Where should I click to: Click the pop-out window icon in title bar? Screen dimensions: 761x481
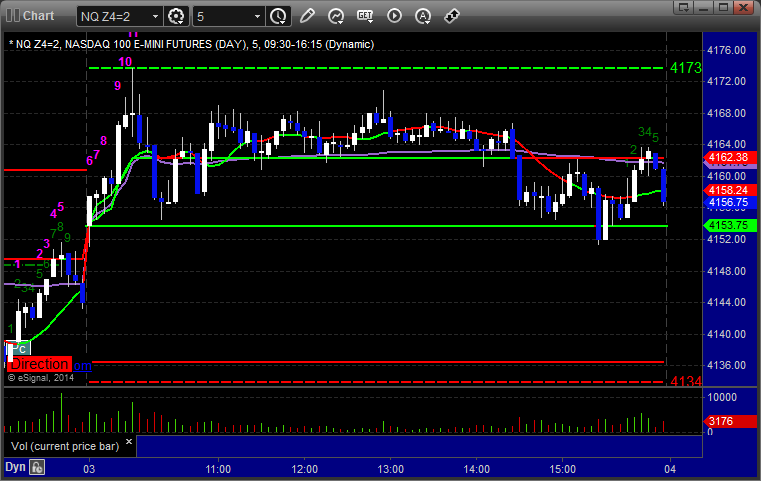(684, 7)
